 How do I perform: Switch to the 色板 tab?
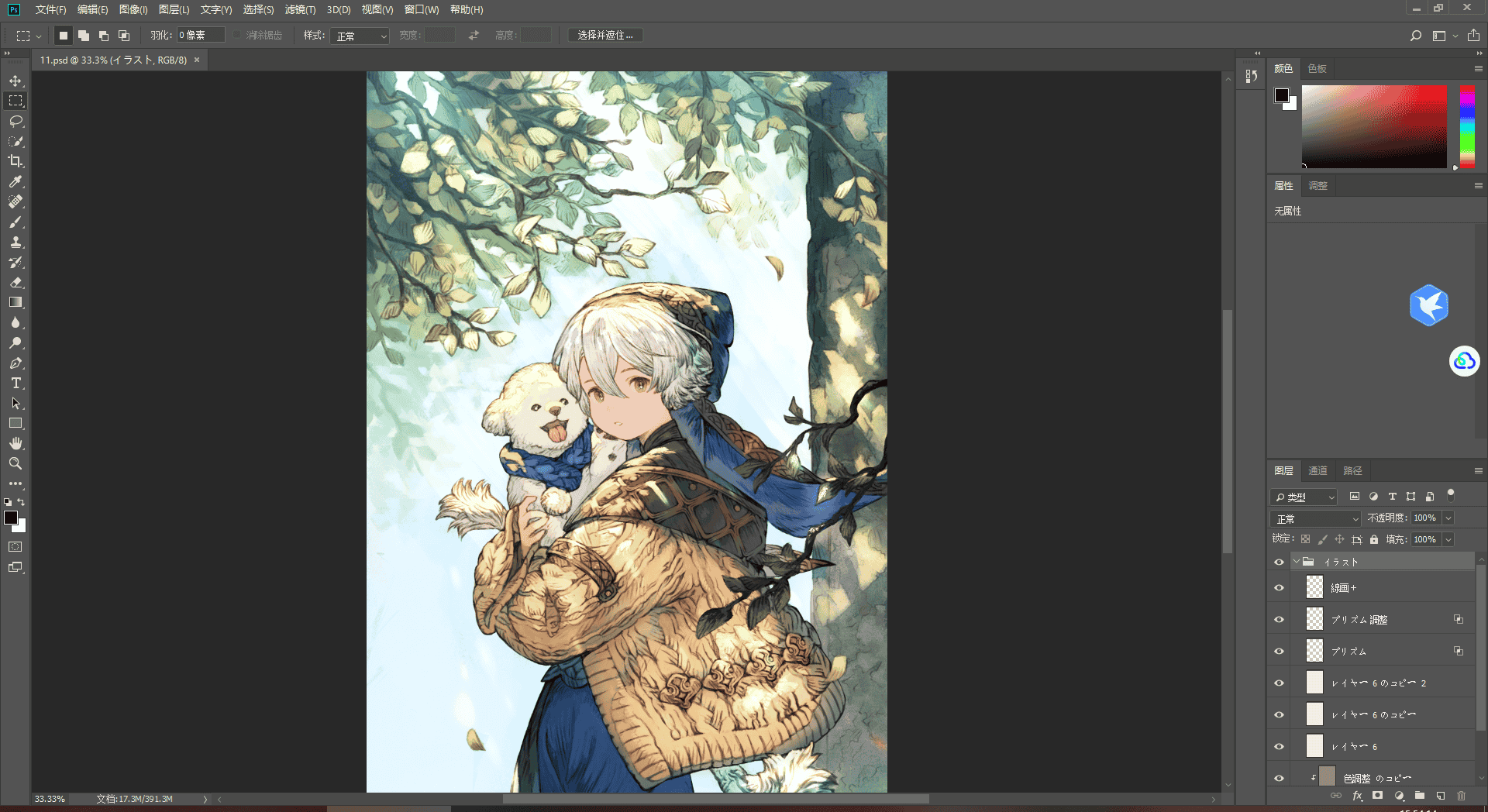pos(1317,69)
